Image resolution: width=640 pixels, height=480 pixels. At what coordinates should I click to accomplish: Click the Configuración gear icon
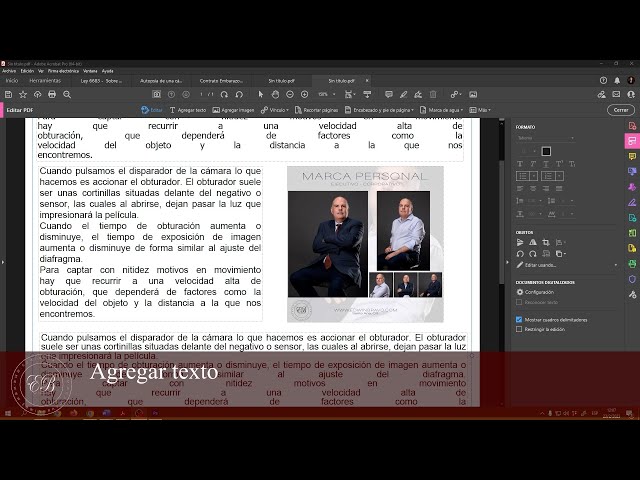pos(520,292)
